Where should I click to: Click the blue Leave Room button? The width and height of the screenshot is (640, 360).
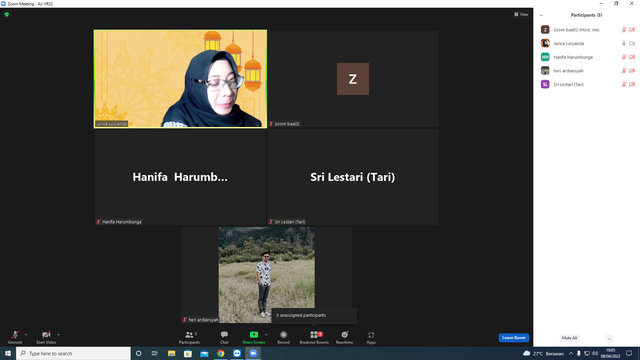tap(513, 338)
